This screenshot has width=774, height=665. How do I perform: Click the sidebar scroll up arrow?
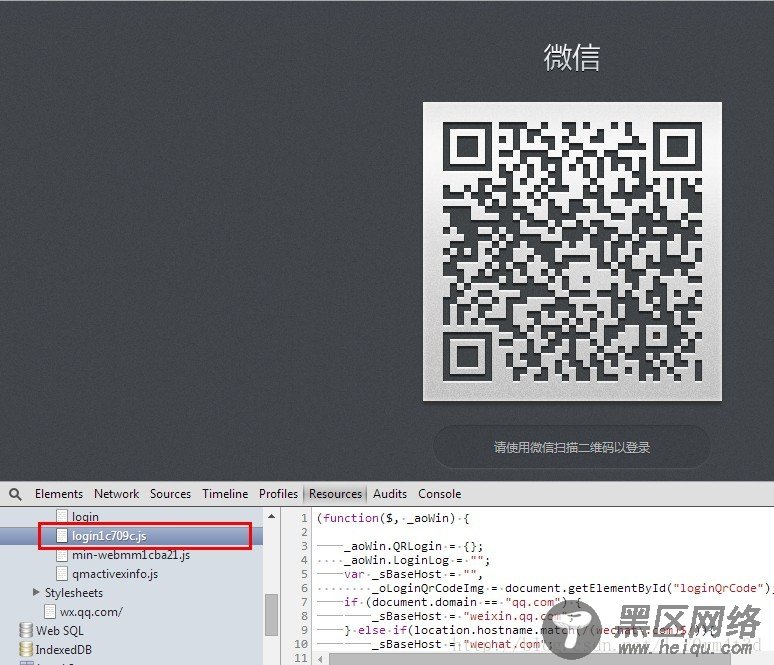click(271, 516)
